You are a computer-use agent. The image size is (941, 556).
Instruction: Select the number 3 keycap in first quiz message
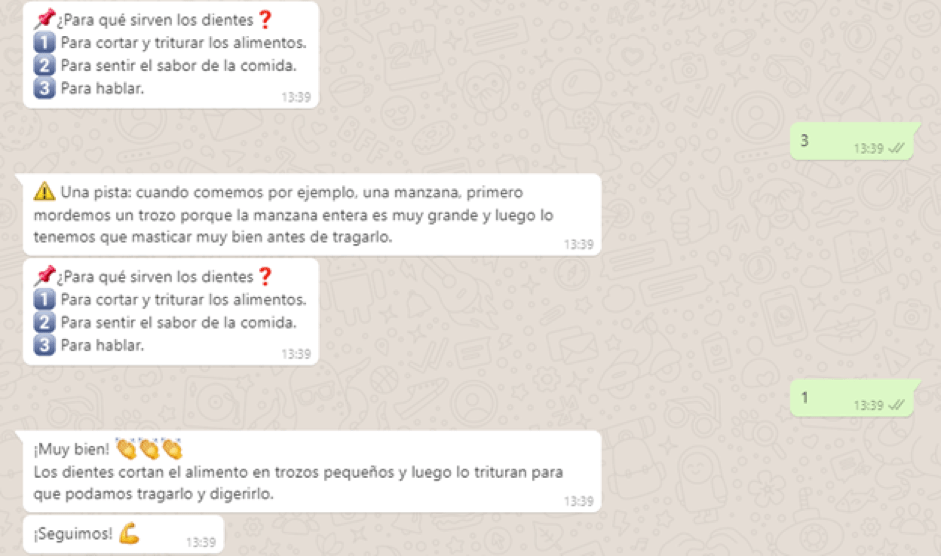click(44, 88)
